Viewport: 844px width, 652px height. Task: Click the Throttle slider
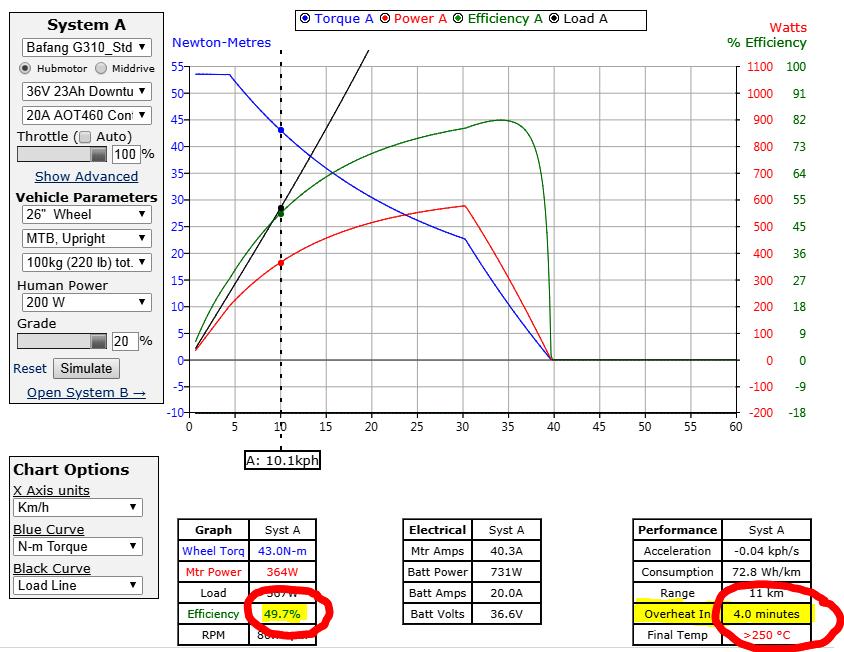pos(62,155)
